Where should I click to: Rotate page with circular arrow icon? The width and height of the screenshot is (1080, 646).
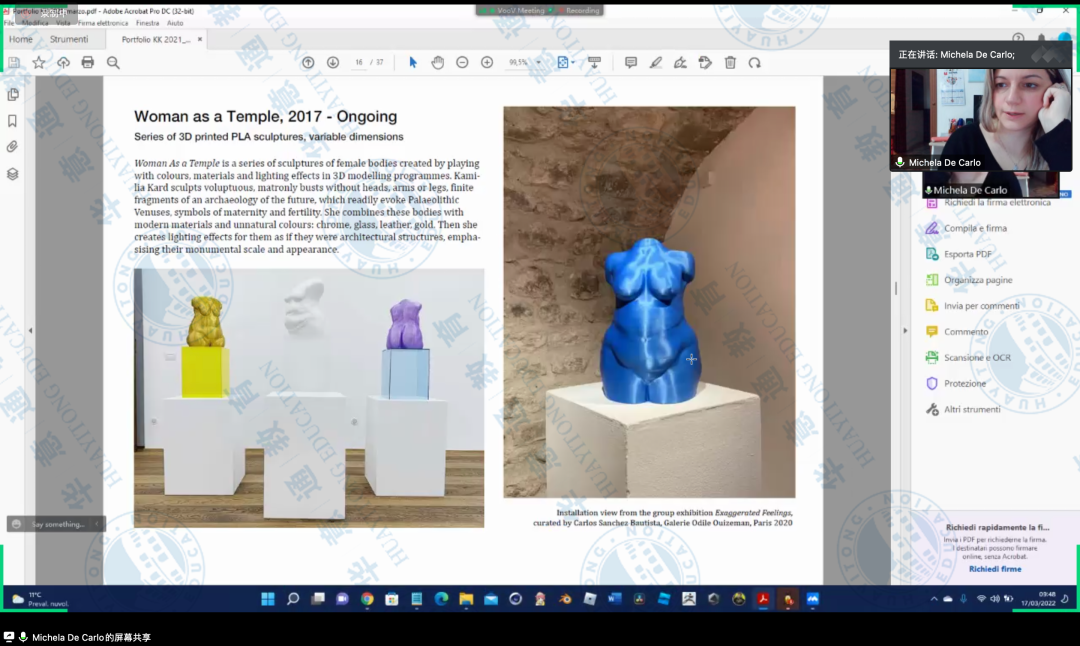(x=755, y=63)
